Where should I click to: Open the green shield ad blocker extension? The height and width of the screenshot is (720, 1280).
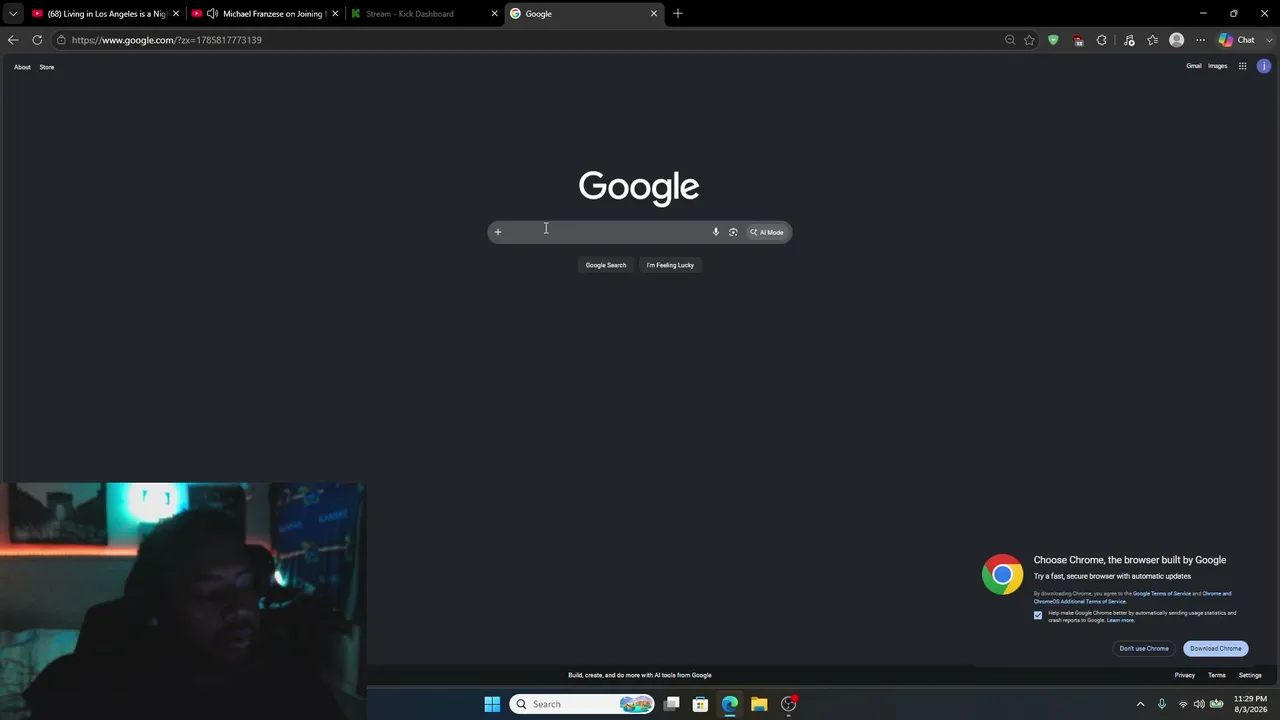[x=1053, y=40]
